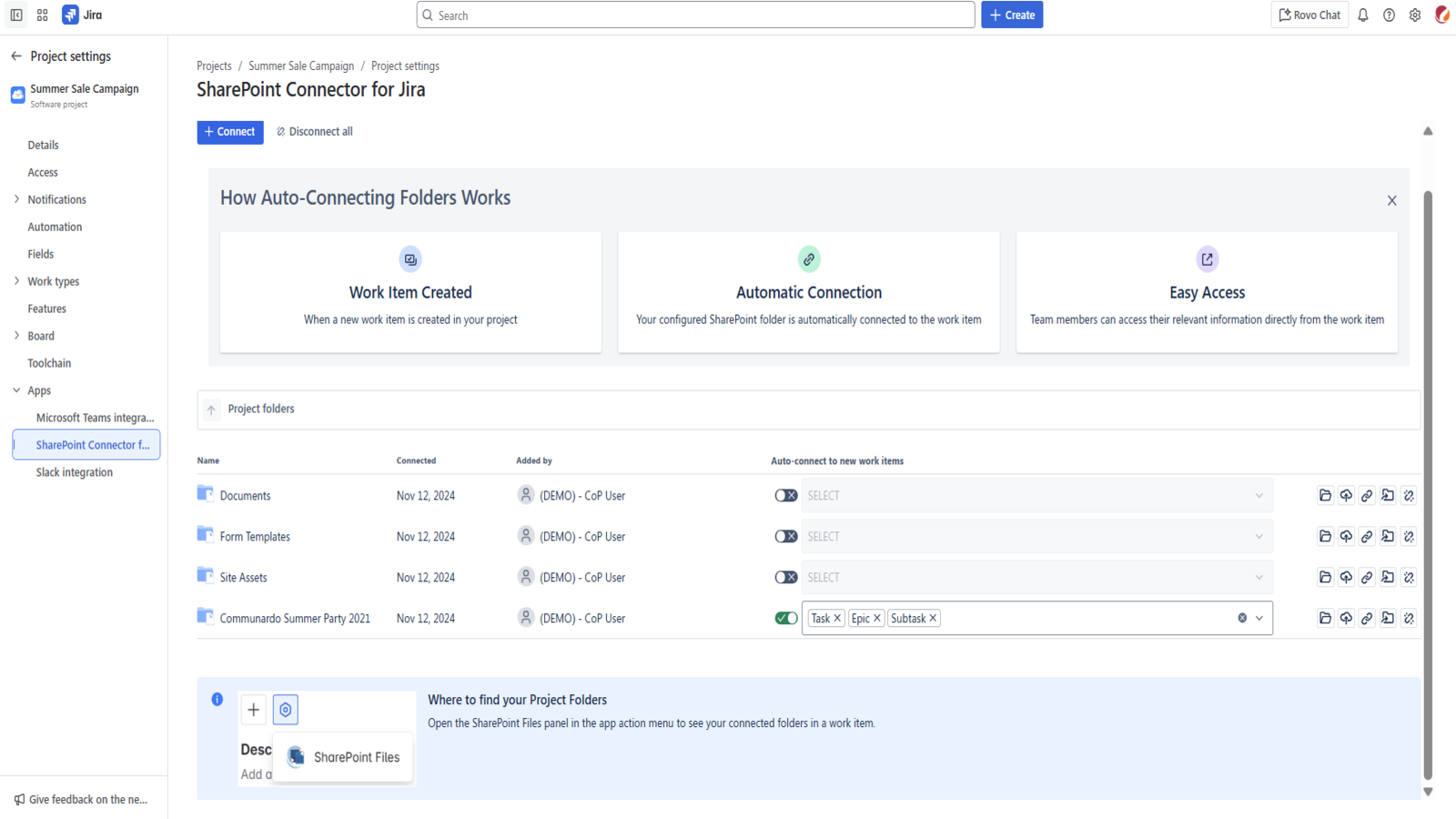Go to Automation settings page
This screenshot has width=1456, height=819.
tap(55, 227)
